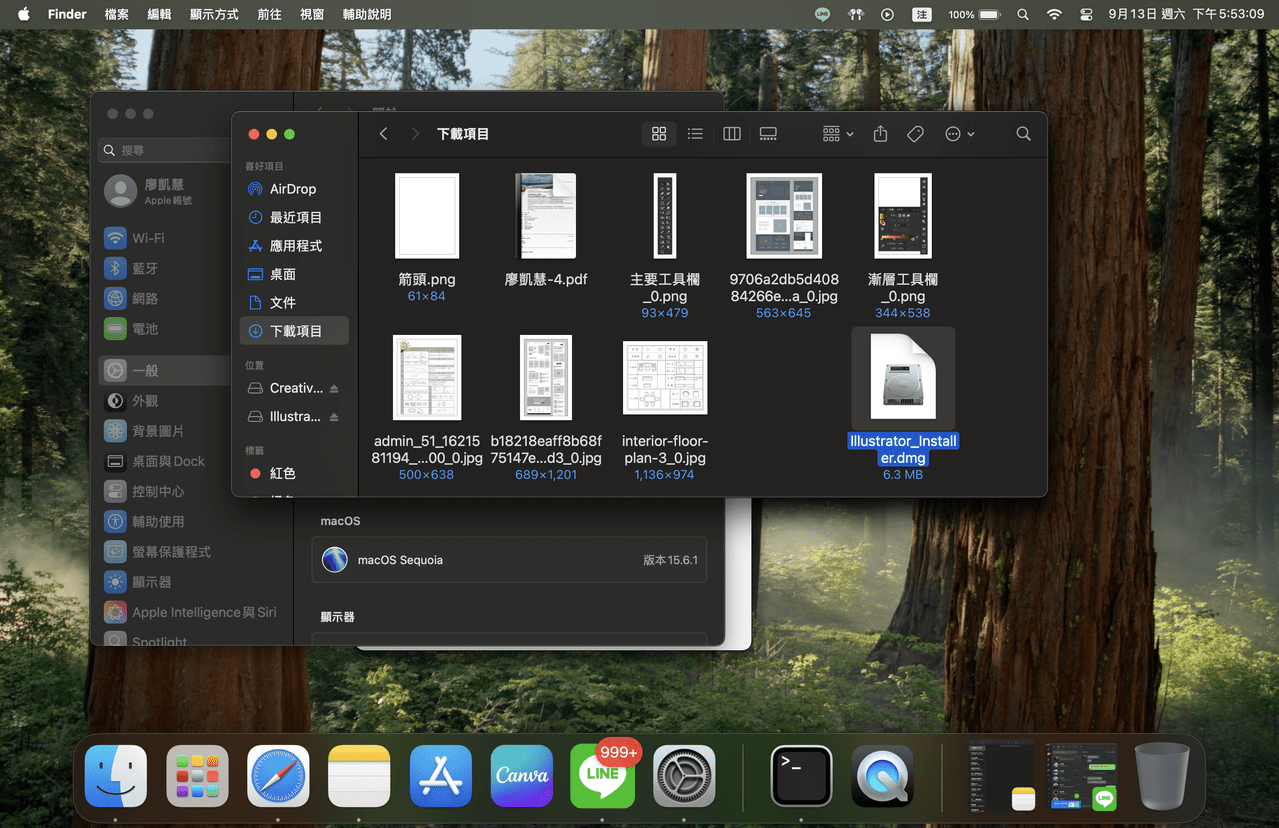The height and width of the screenshot is (828, 1279).
Task: Select AirDrop in the Finder sidebar
Action: (x=294, y=189)
